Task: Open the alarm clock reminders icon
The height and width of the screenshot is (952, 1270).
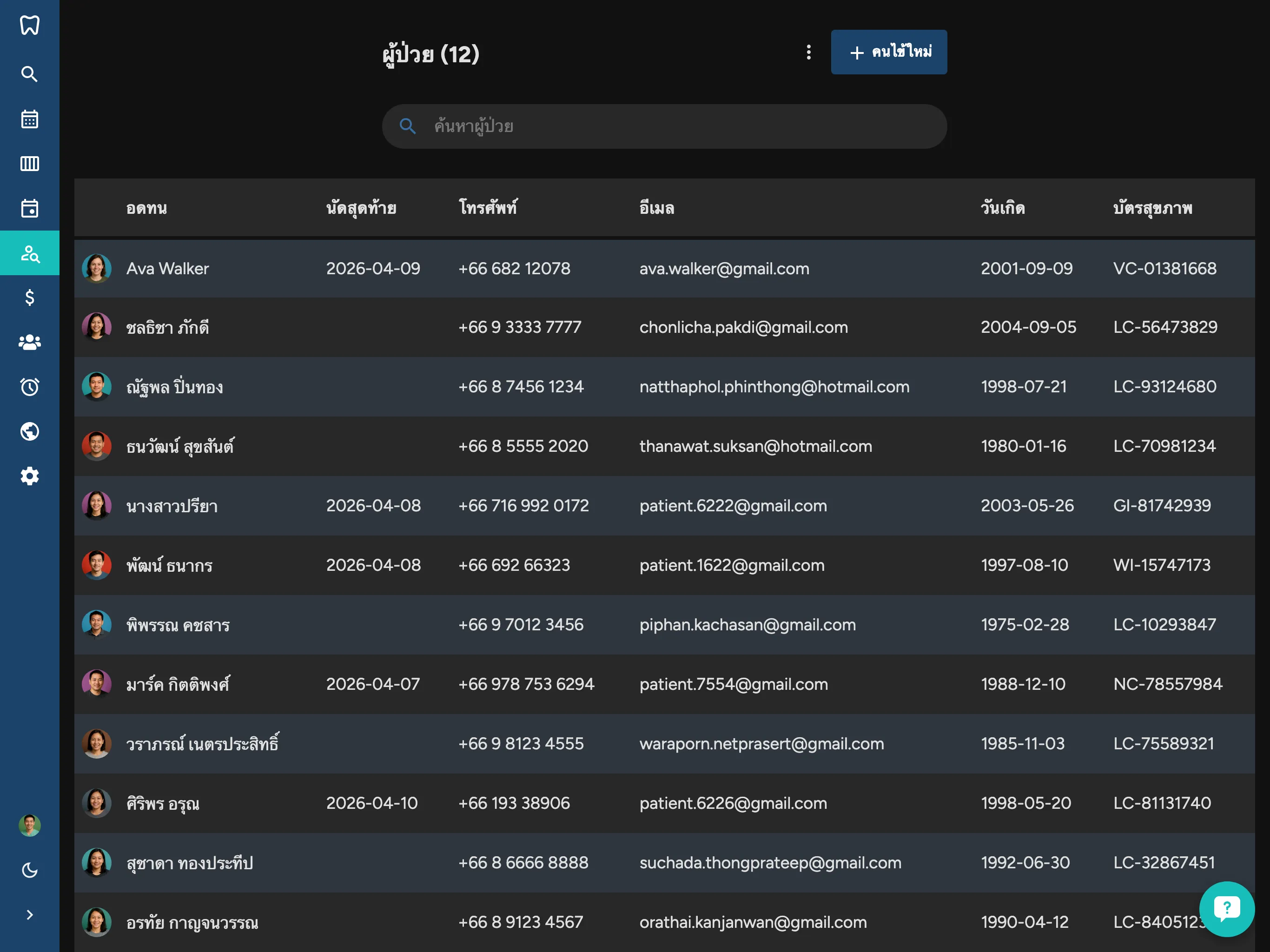Action: (x=29, y=387)
